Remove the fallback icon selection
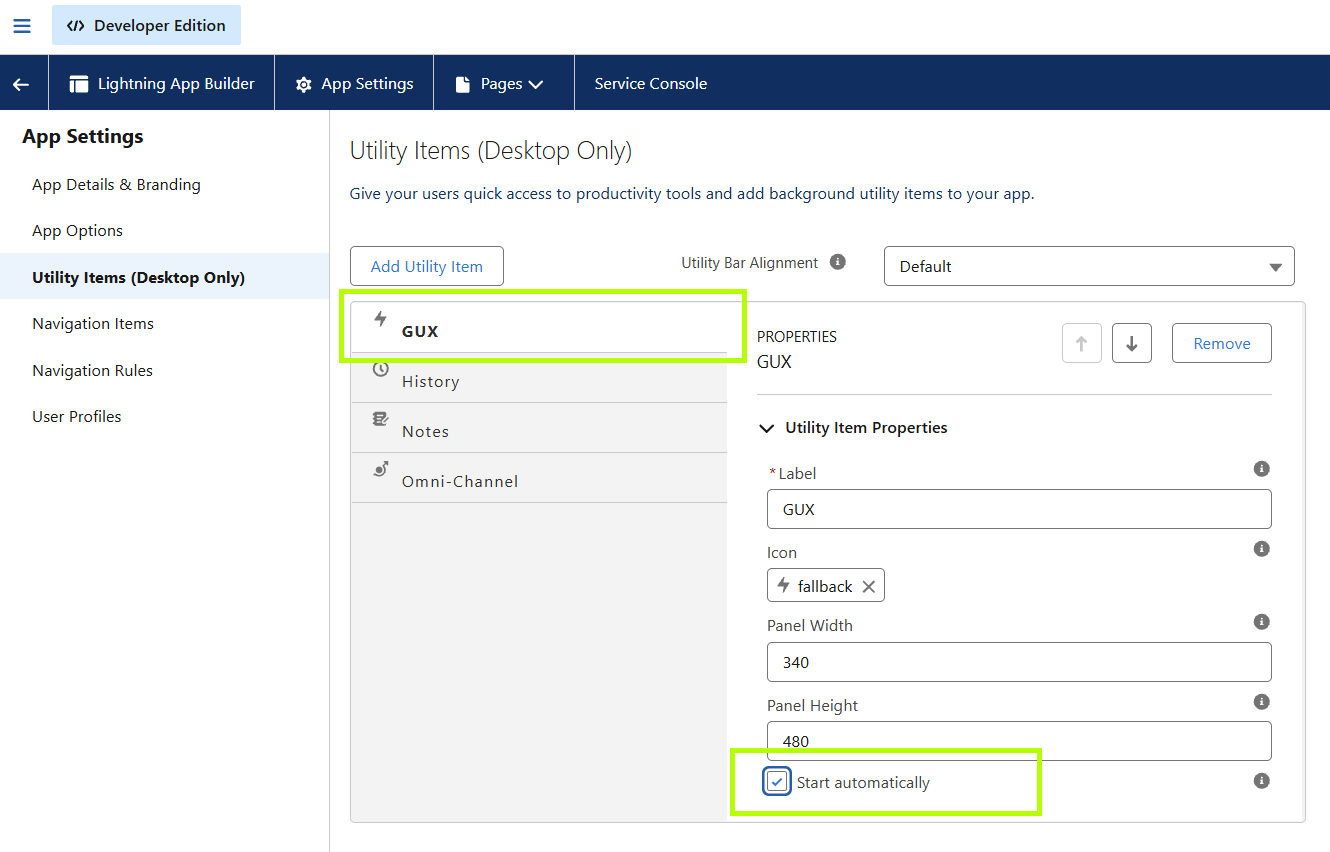This screenshot has height=852, width=1330. pos(869,587)
